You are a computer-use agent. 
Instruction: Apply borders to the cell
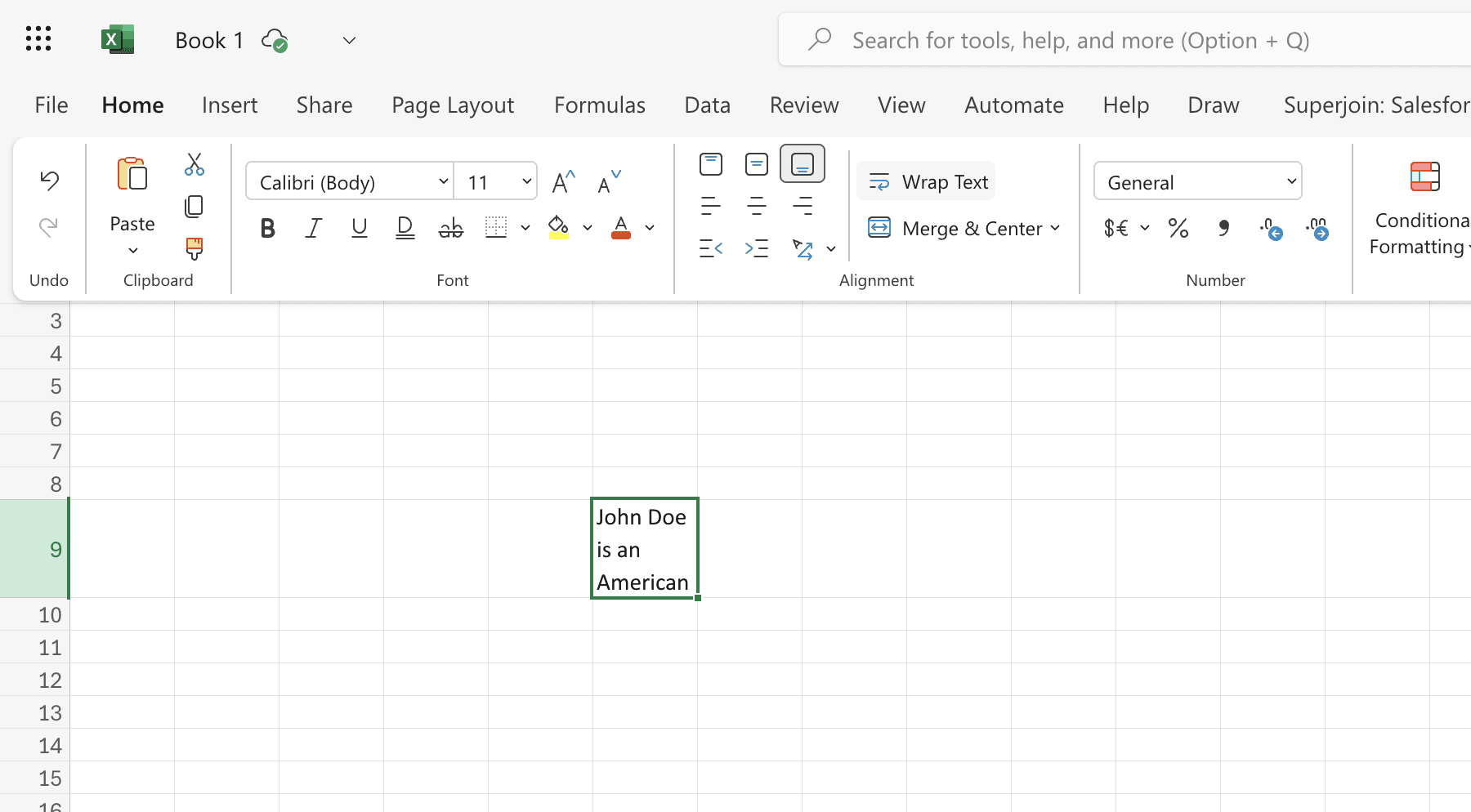[x=496, y=228]
